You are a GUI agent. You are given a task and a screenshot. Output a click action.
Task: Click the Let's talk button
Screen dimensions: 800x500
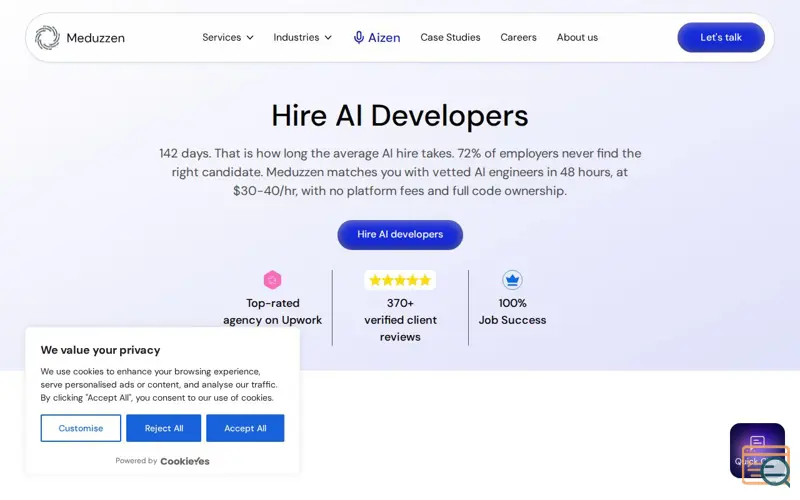point(721,37)
